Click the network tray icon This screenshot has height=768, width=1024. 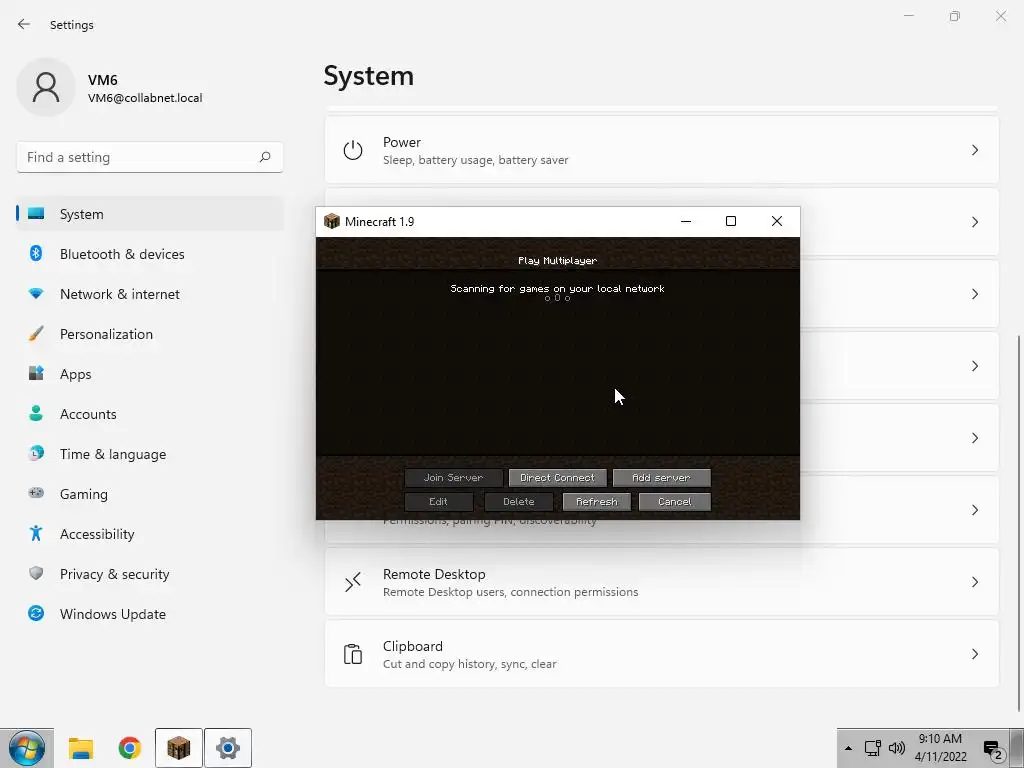coord(872,748)
